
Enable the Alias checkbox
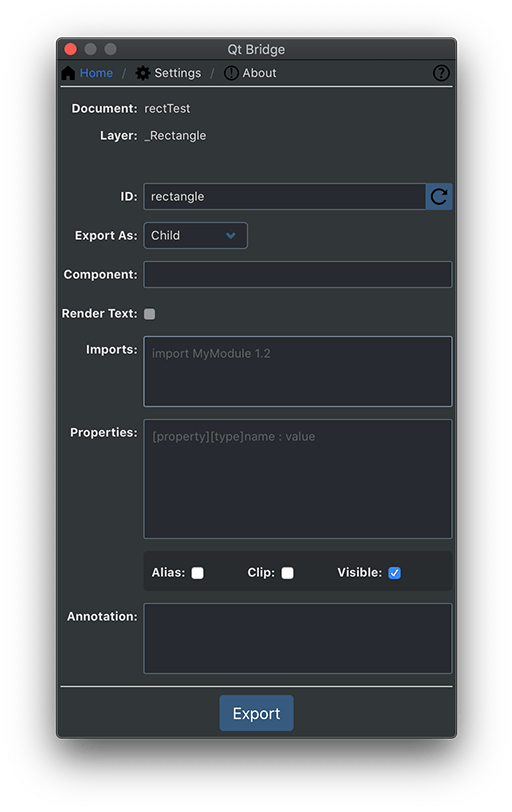pyautogui.click(x=197, y=573)
